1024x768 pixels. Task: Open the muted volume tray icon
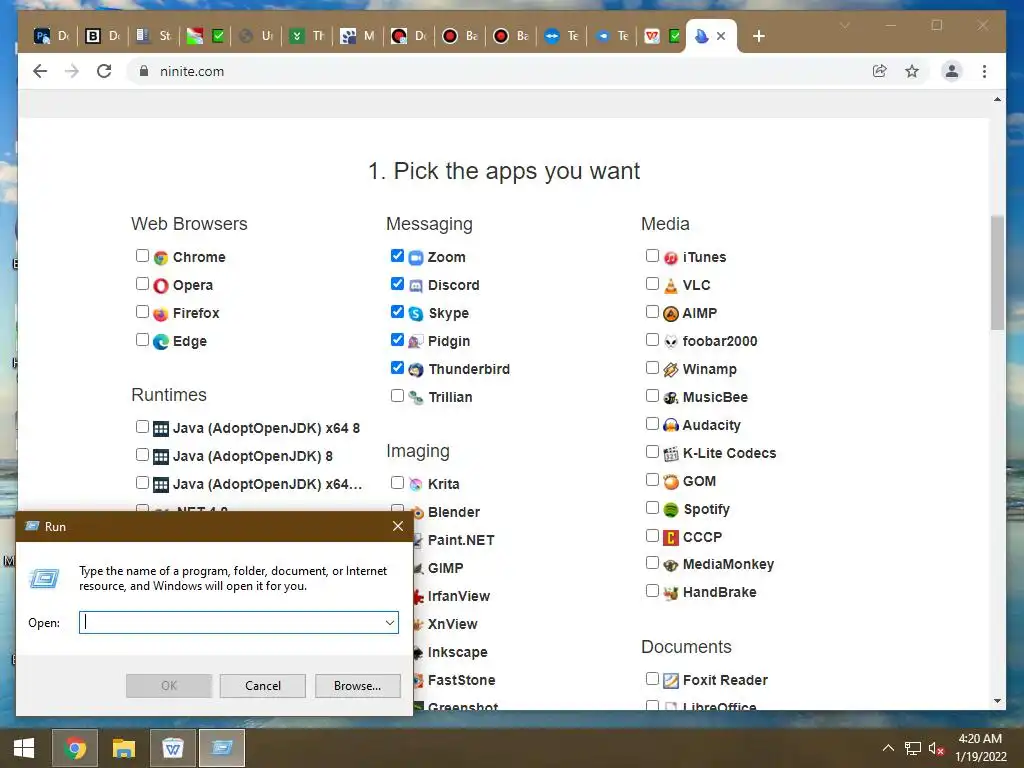coord(936,748)
